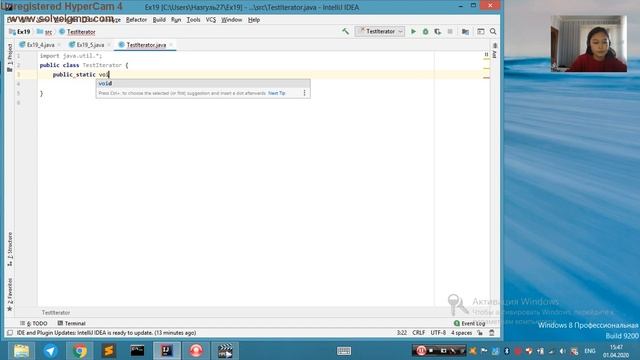Open the Favorites tool window sidebar button
The height and width of the screenshot is (360, 640).
pyautogui.click(x=10, y=294)
